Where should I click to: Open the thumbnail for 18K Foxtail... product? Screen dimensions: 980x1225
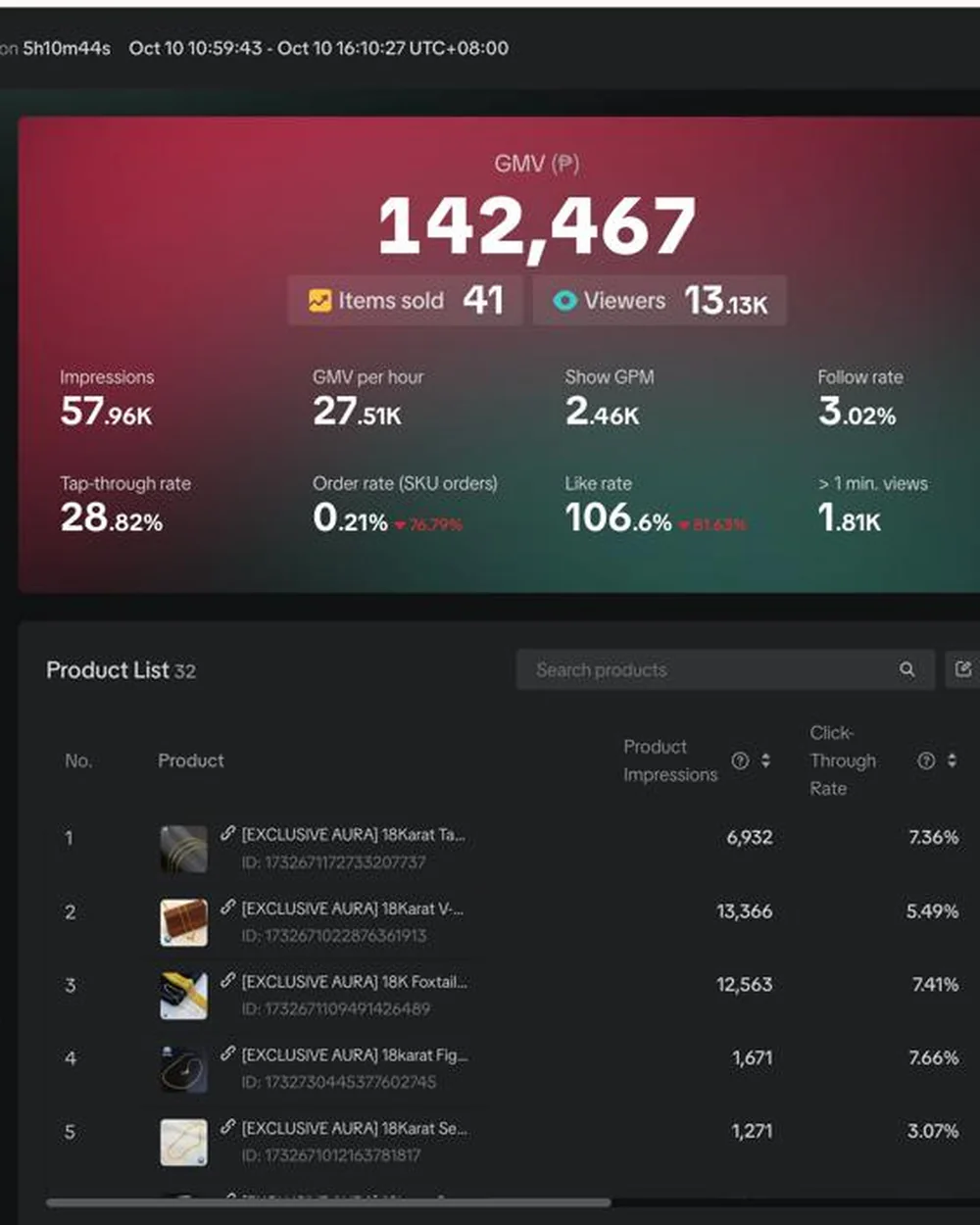[x=183, y=996]
